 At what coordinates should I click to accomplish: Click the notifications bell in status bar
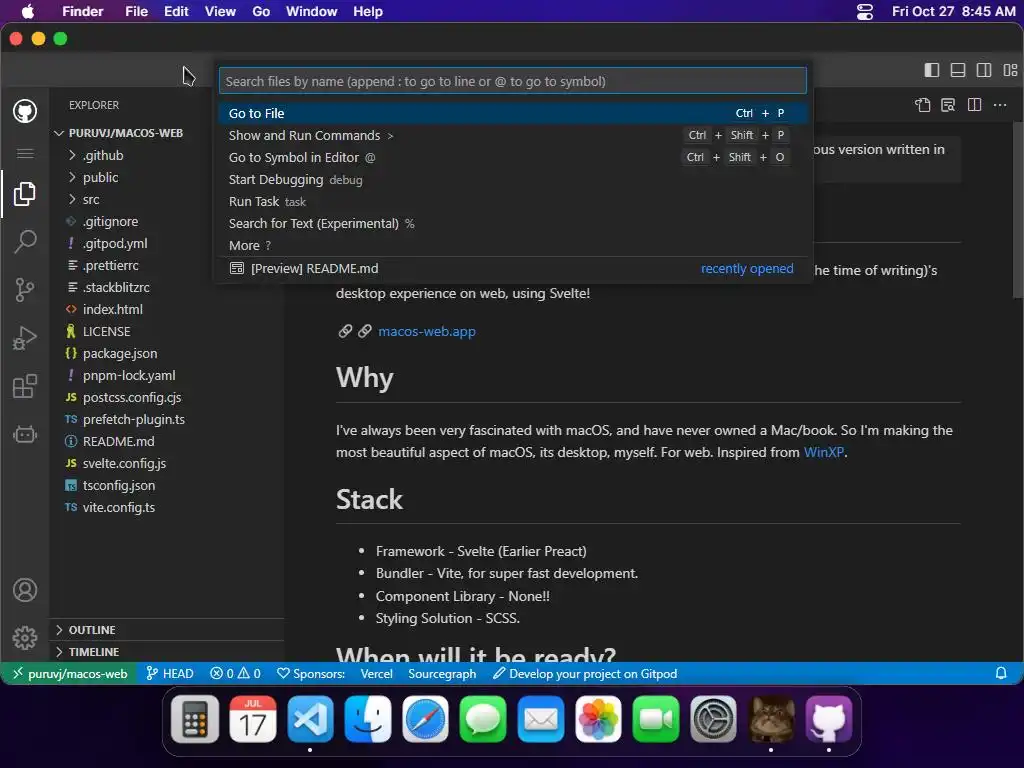coord(1000,673)
